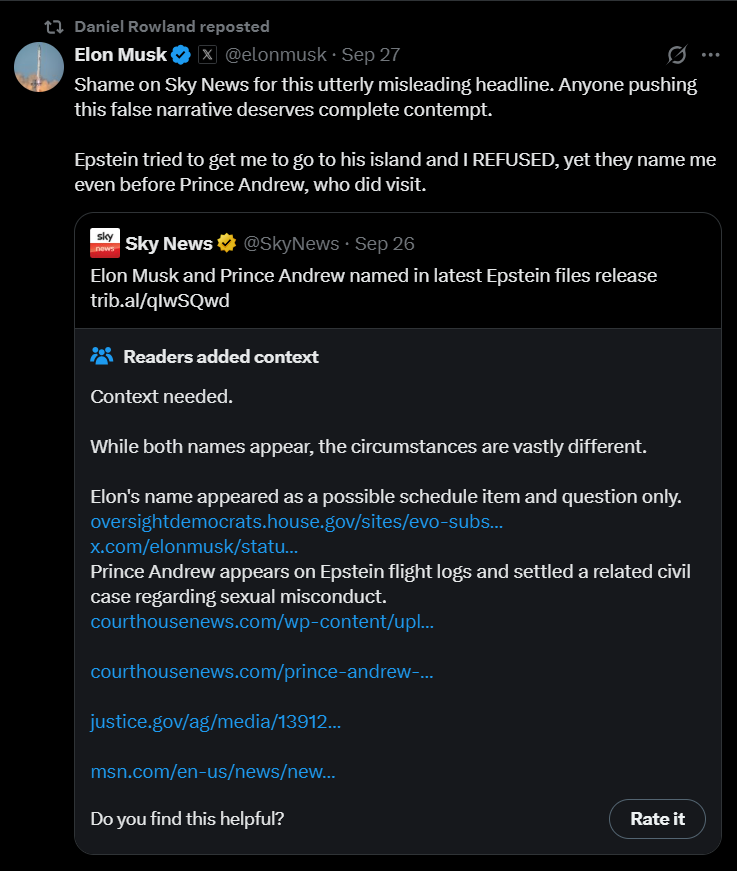Open the trib.al/qIwSQwd article link
737x871 pixels.
click(160, 300)
